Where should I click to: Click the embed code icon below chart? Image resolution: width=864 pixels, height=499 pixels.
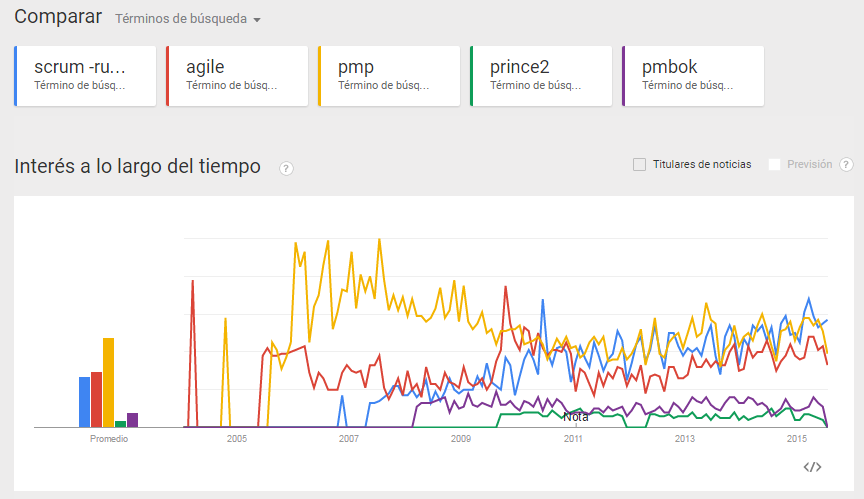812,466
